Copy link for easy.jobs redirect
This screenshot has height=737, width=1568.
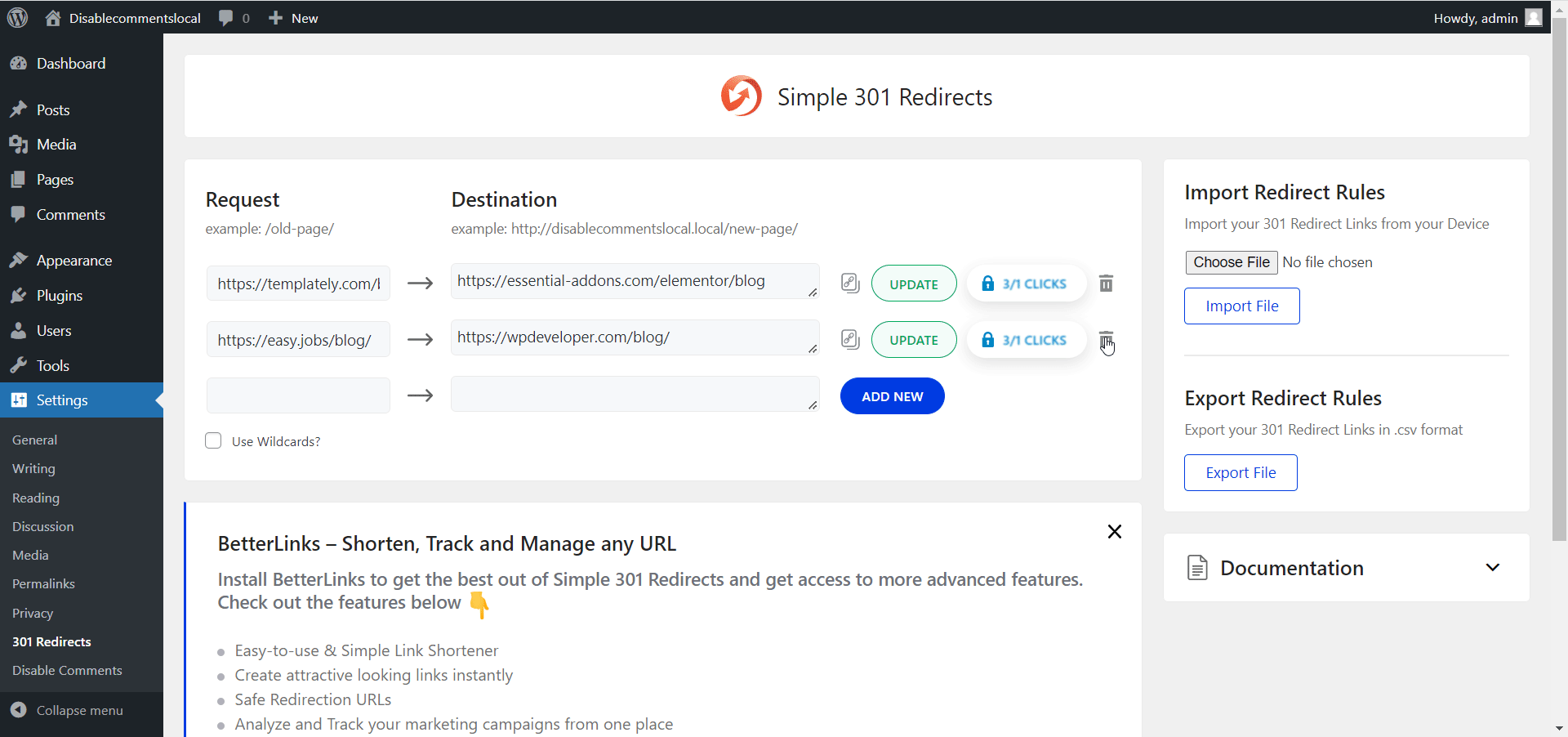point(850,339)
